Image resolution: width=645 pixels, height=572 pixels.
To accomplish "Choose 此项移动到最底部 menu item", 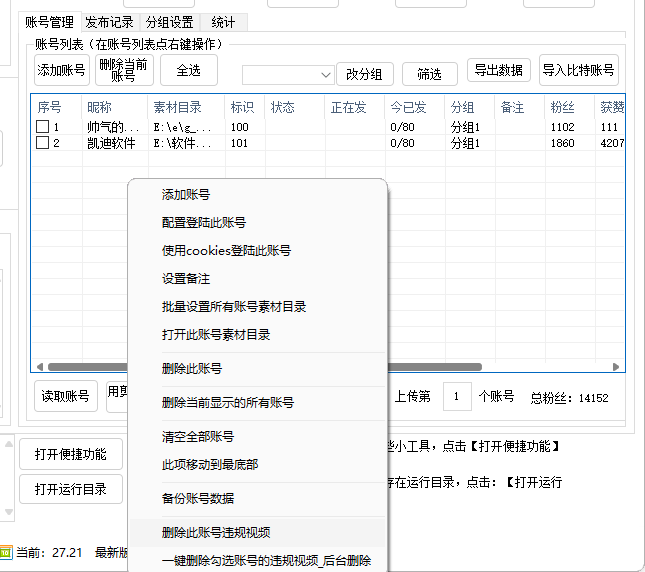I will click(258, 465).
